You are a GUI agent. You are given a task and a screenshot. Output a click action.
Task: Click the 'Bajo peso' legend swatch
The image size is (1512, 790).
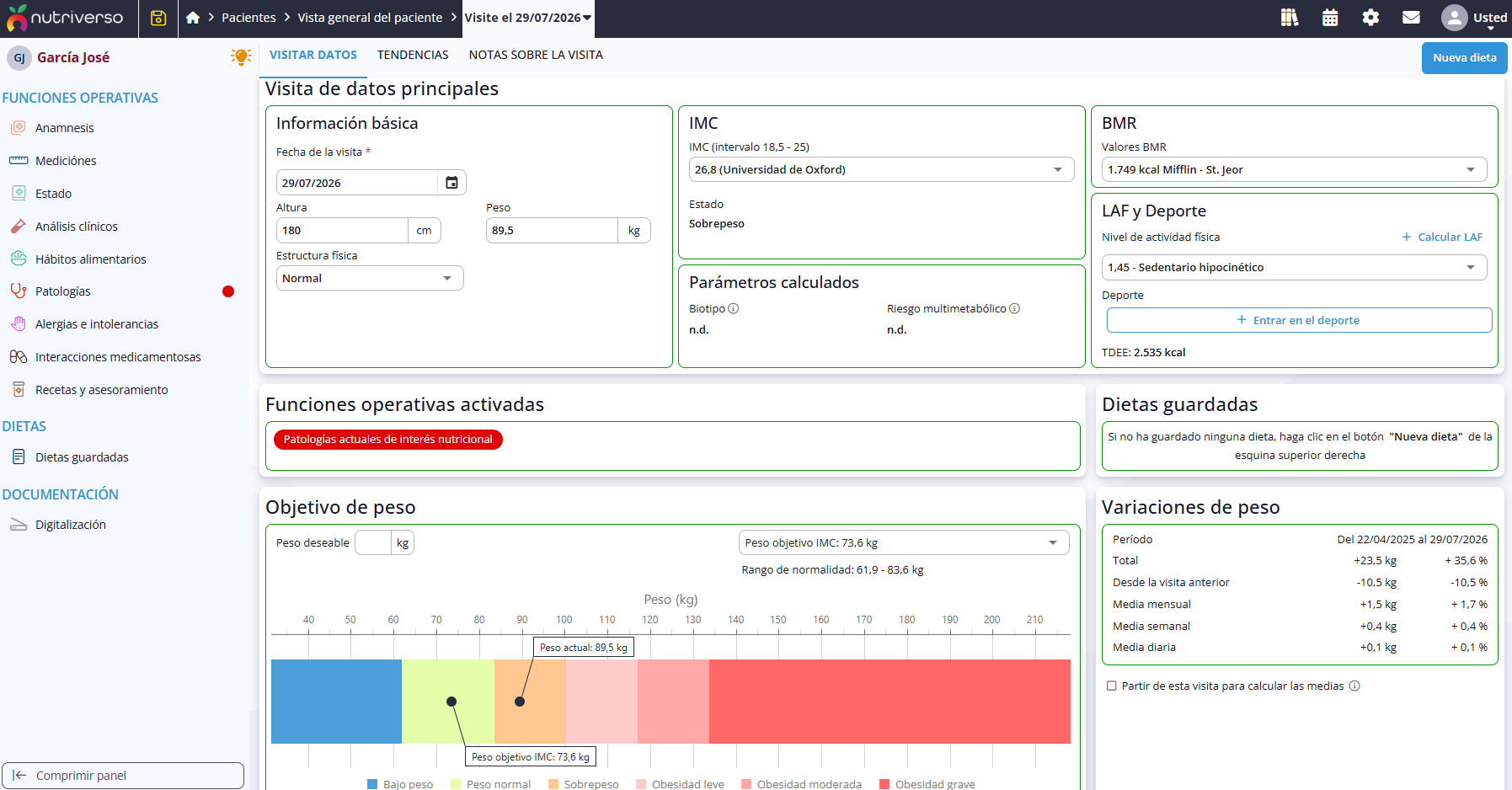(x=372, y=784)
